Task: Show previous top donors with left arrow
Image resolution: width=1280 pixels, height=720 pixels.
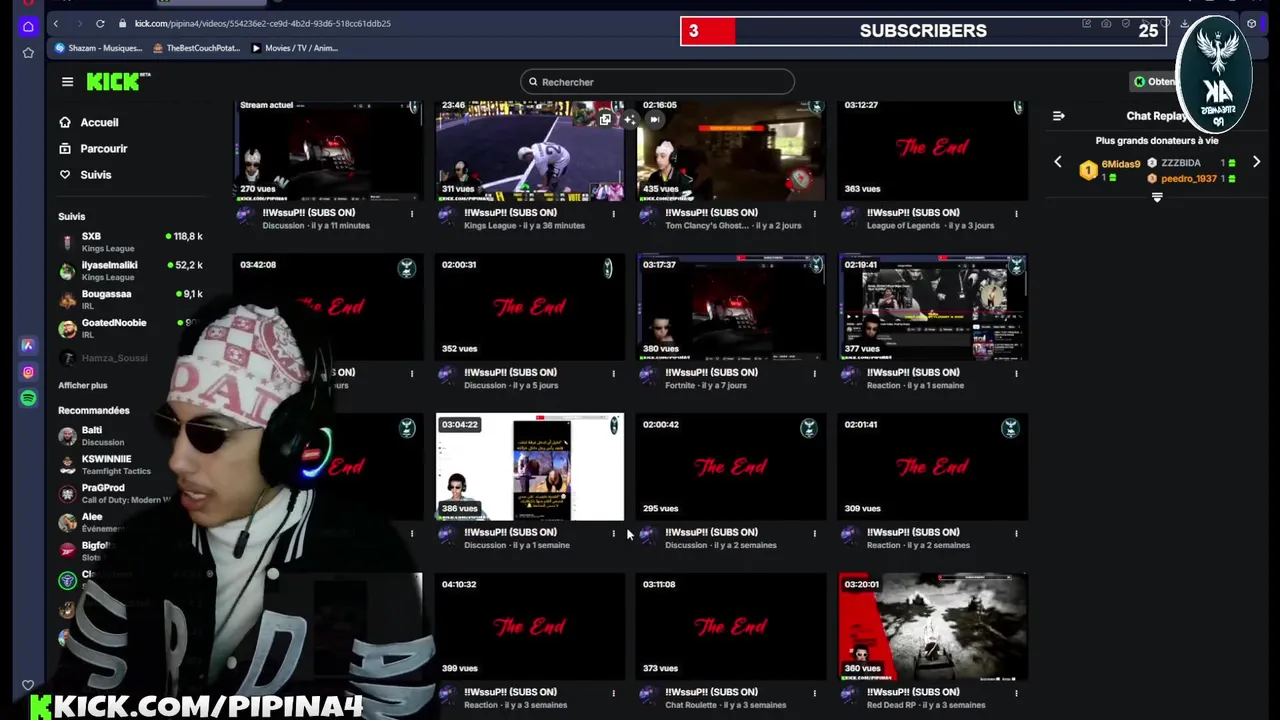Action: 1058,162
